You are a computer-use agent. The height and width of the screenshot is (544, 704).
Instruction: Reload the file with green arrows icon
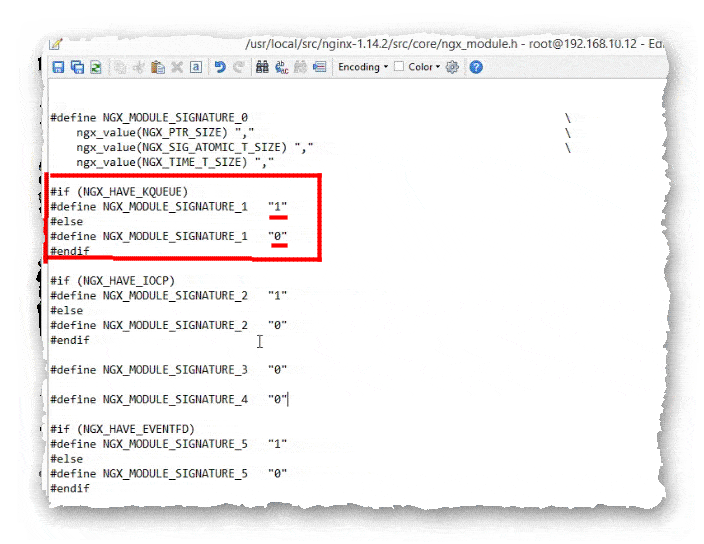click(x=96, y=67)
